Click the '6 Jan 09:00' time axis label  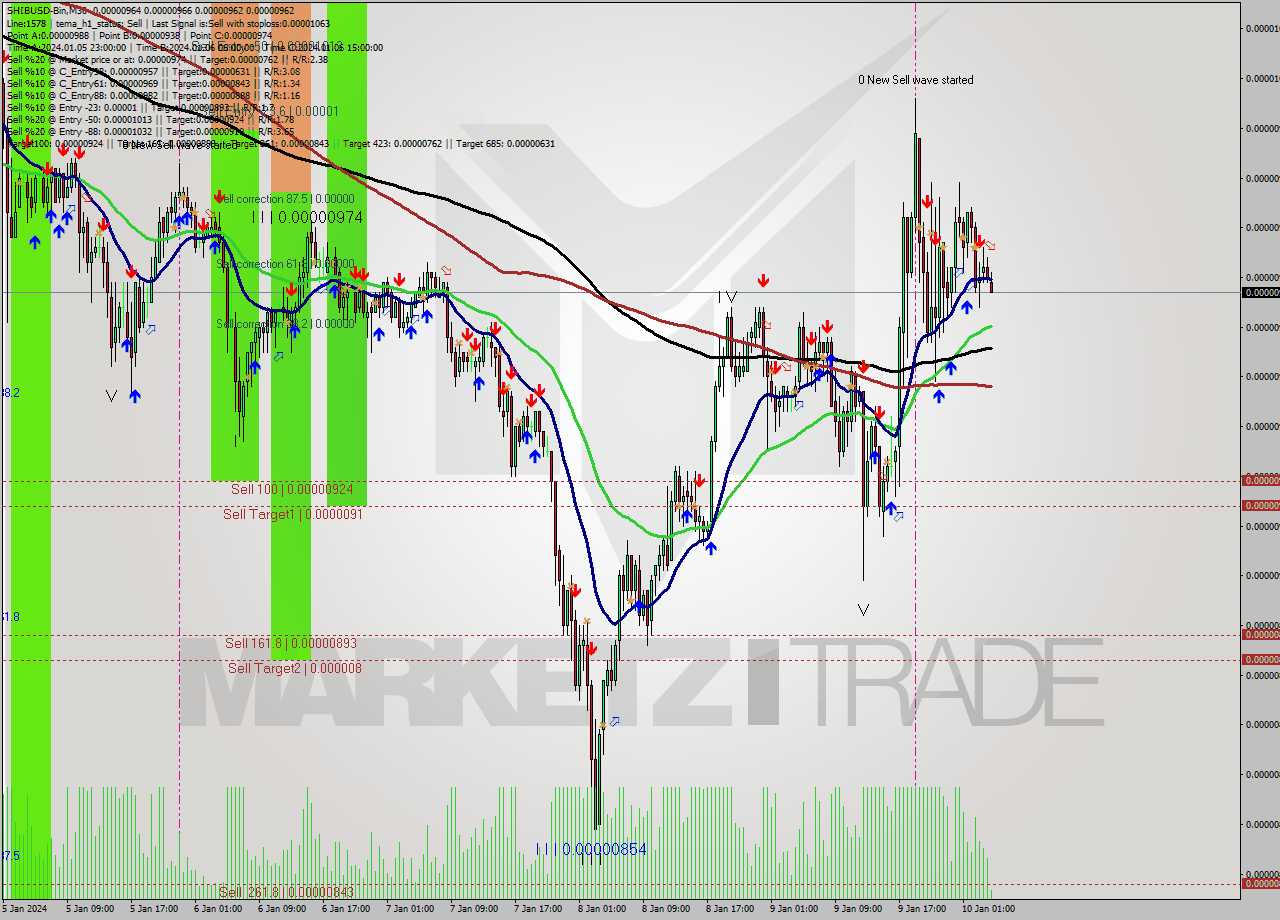pos(281,909)
